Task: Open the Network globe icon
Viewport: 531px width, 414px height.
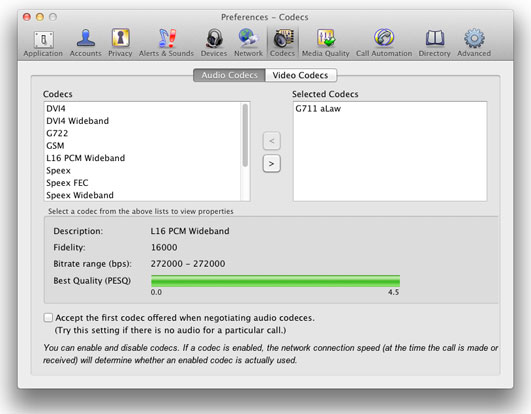Action: tap(248, 43)
